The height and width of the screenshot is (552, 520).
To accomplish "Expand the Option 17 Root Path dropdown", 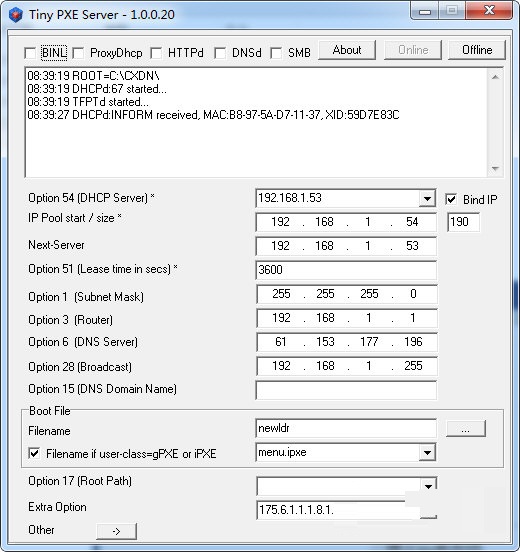I will (x=428, y=486).
